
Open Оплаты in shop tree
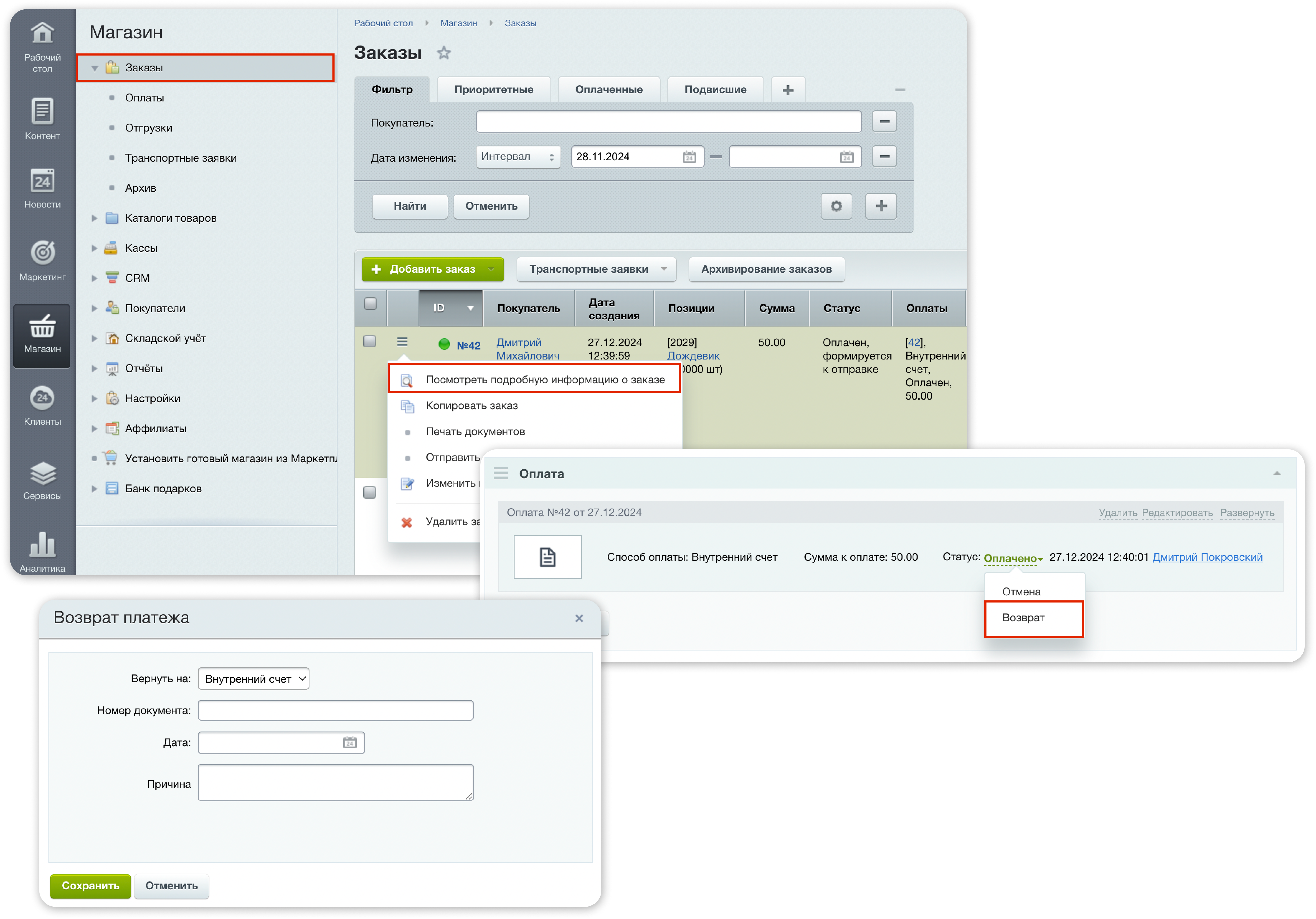pos(145,98)
